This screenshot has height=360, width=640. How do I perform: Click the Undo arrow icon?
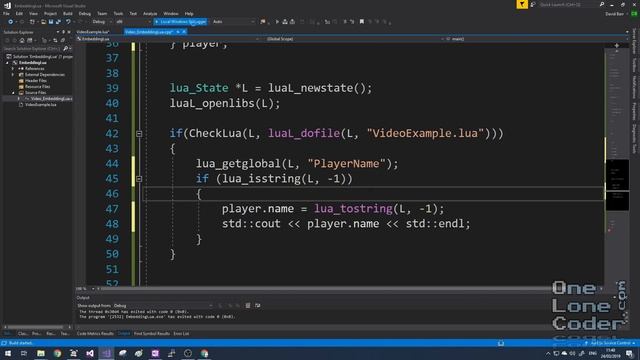coord(68,22)
